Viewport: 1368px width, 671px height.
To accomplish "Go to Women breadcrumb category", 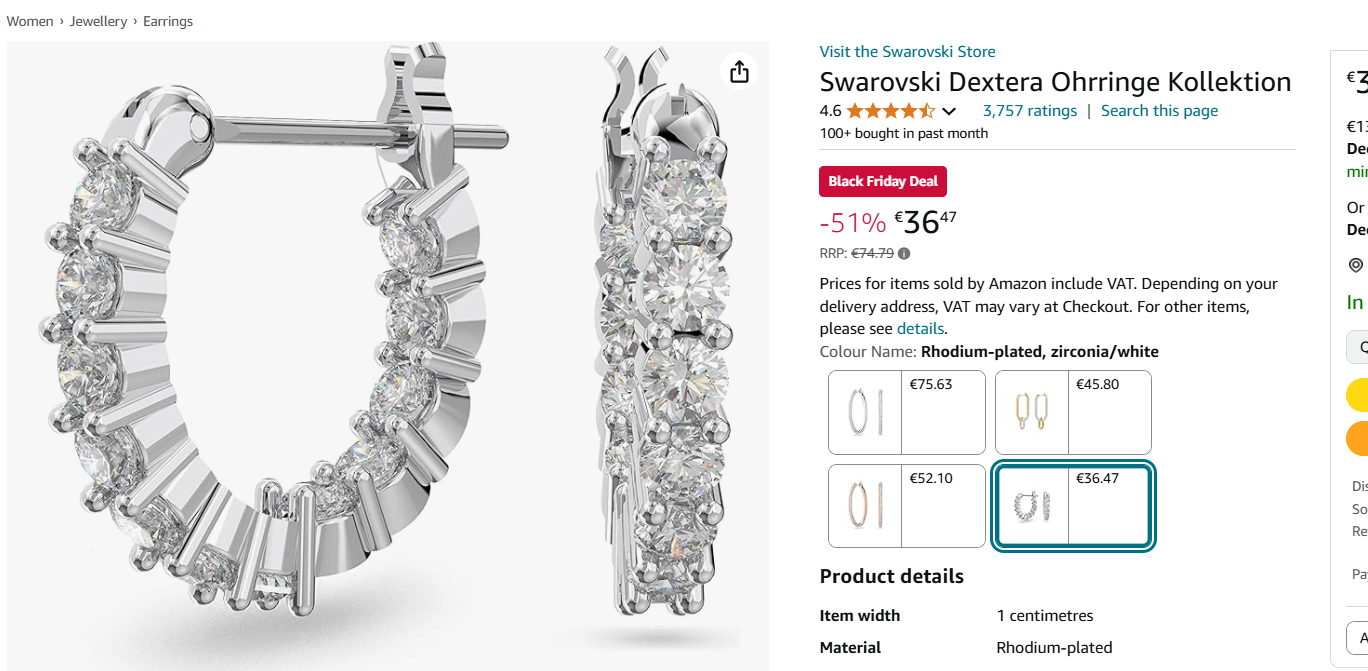I will click(x=30, y=21).
